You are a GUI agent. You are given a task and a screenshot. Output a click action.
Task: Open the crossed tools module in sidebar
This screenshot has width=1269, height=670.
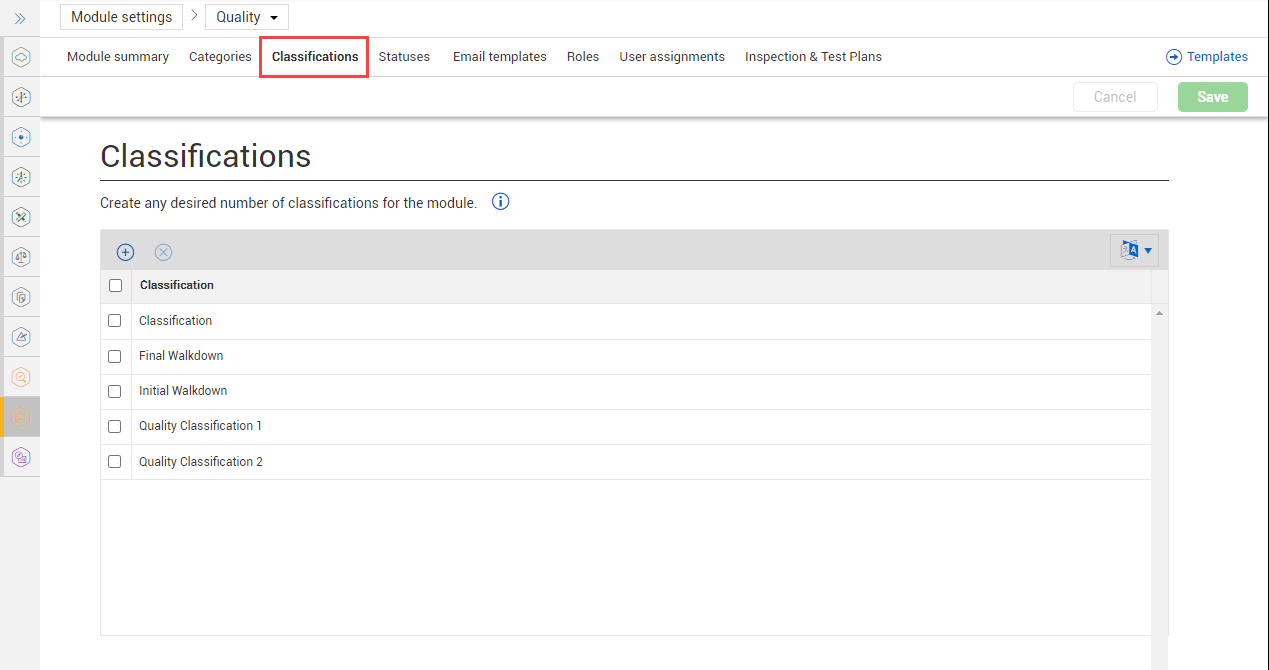click(21, 217)
